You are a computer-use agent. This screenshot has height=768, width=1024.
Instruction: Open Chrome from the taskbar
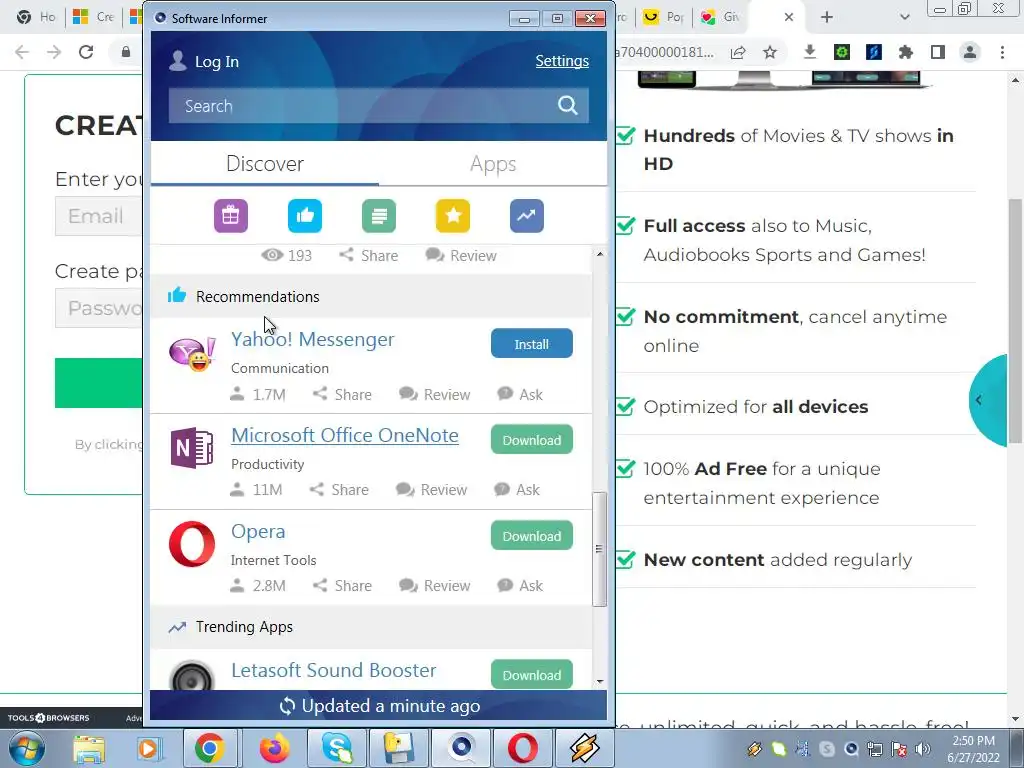click(209, 748)
